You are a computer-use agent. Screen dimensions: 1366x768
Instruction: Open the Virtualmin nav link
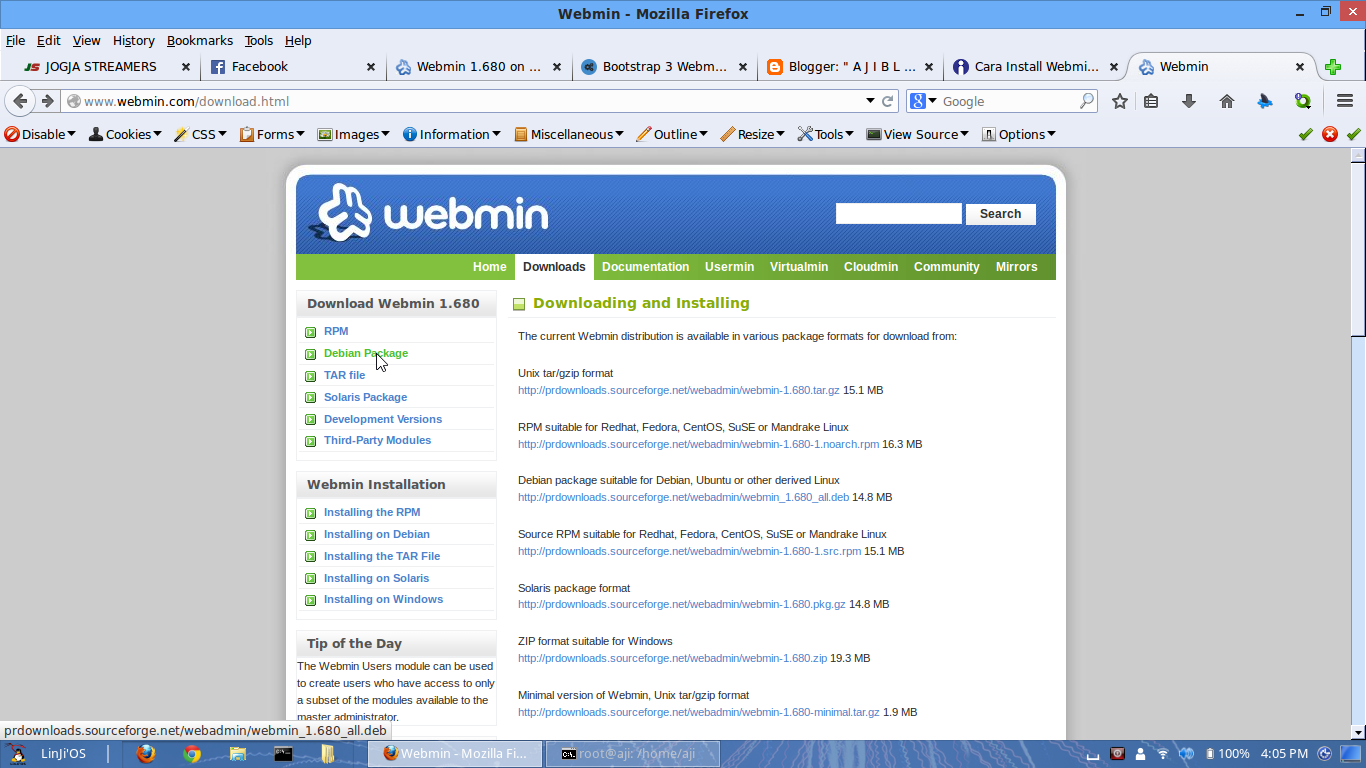click(x=799, y=267)
